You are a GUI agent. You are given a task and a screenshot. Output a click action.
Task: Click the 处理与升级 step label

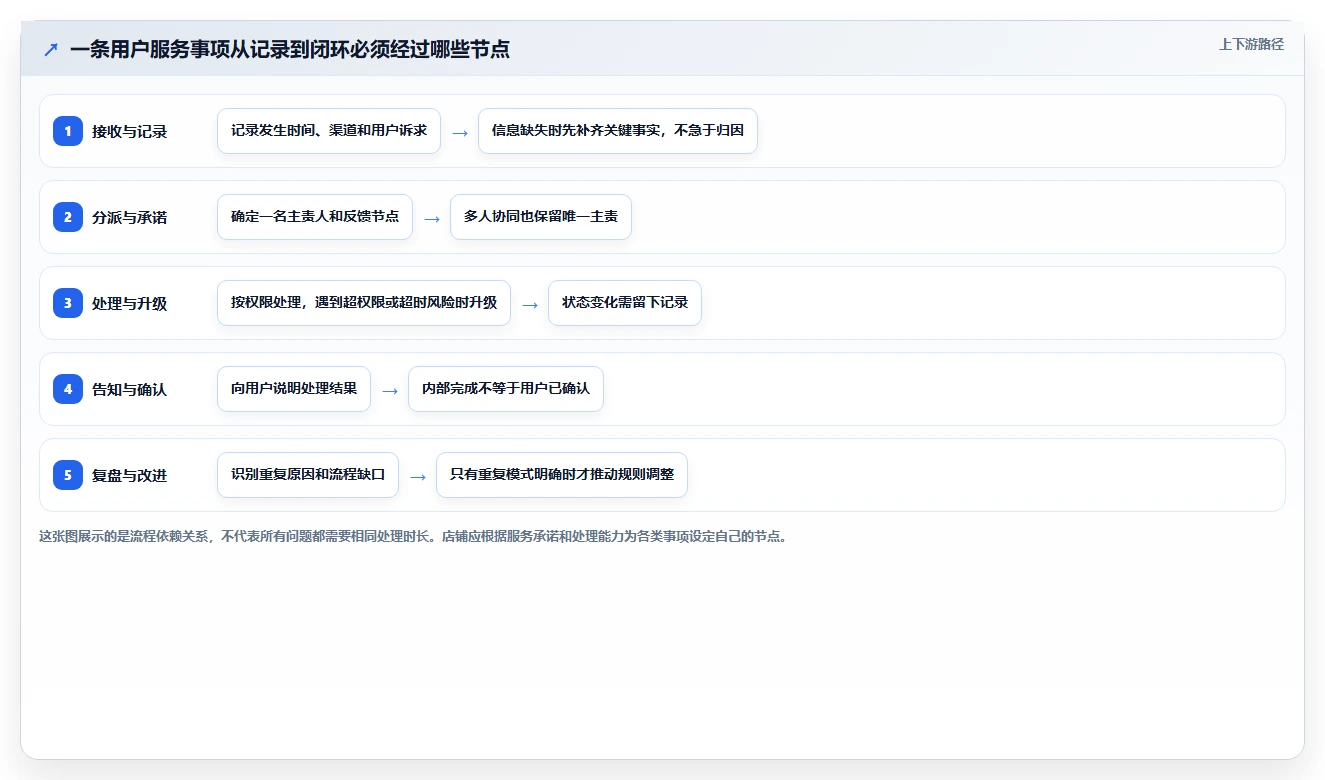pyautogui.click(x=130, y=303)
